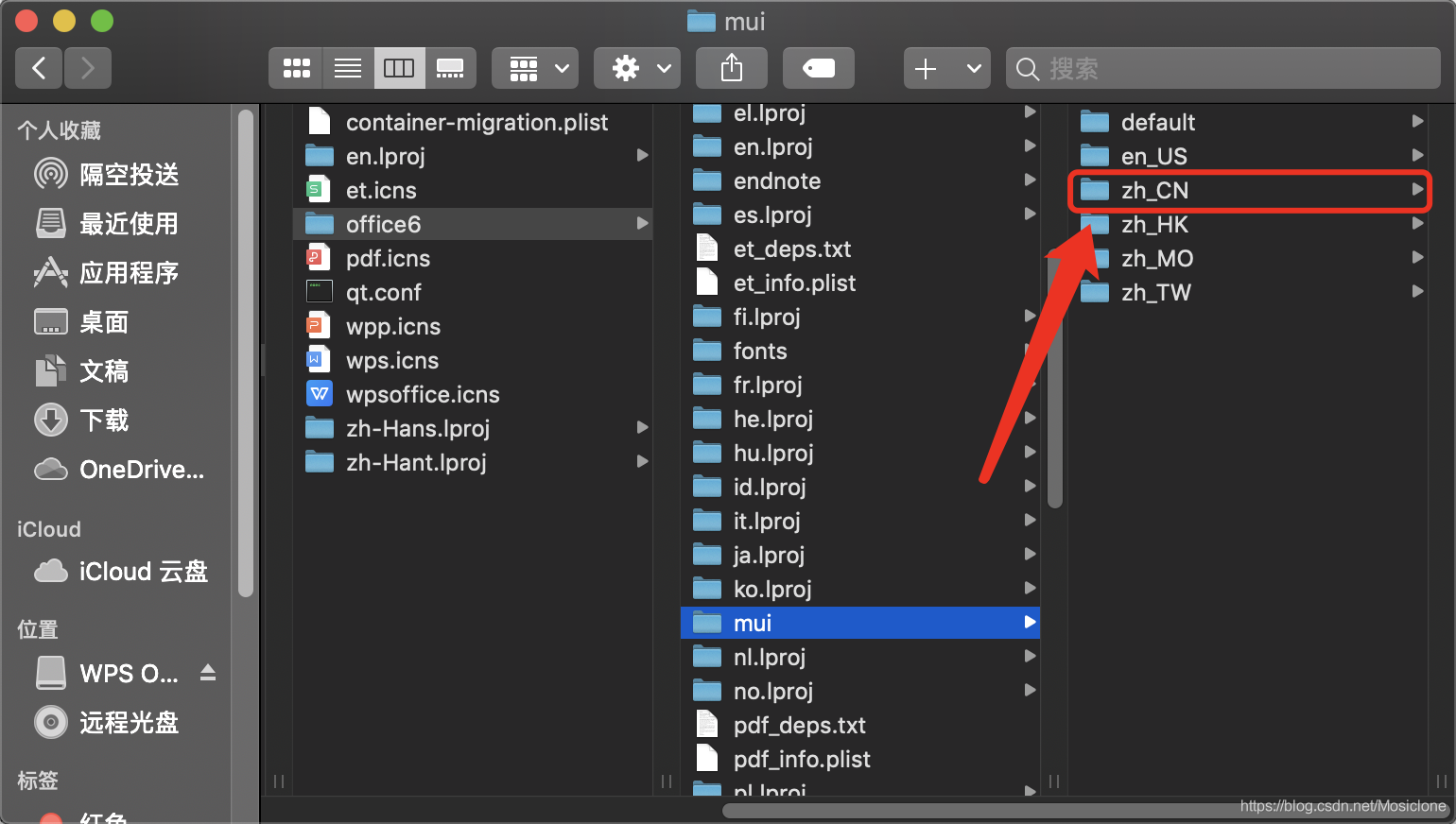Image resolution: width=1456 pixels, height=824 pixels.
Task: Click the Share toolbar button
Action: coord(732,68)
